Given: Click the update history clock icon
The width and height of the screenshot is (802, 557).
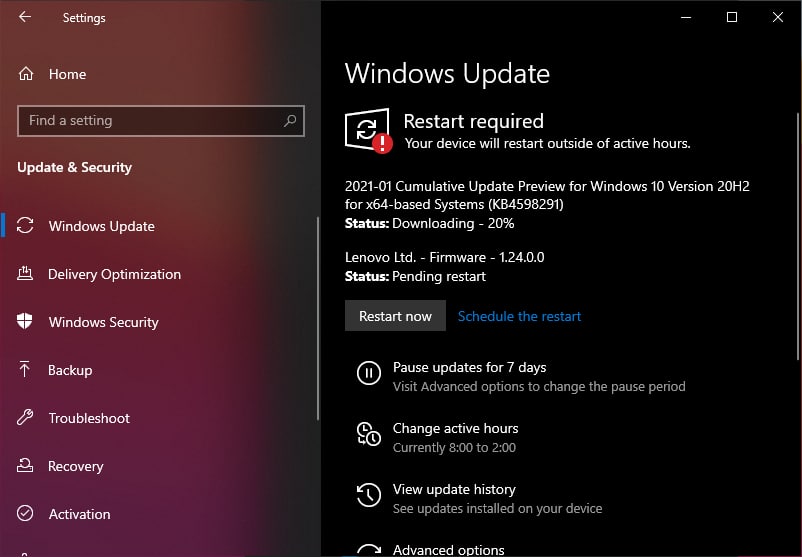Looking at the screenshot, I should point(368,495).
